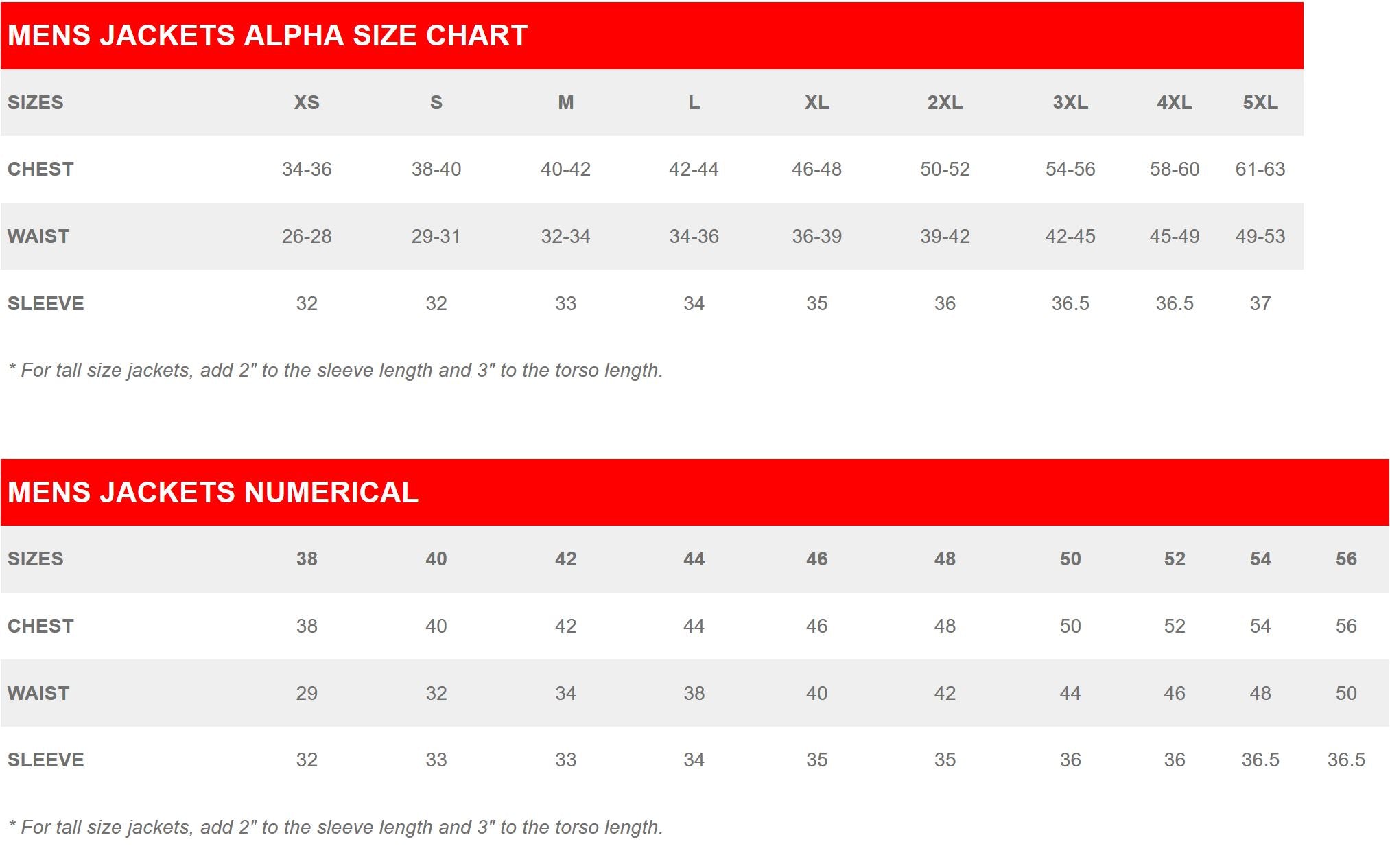
Task: Click the numerical chart CHEST row label
Action: (x=40, y=626)
